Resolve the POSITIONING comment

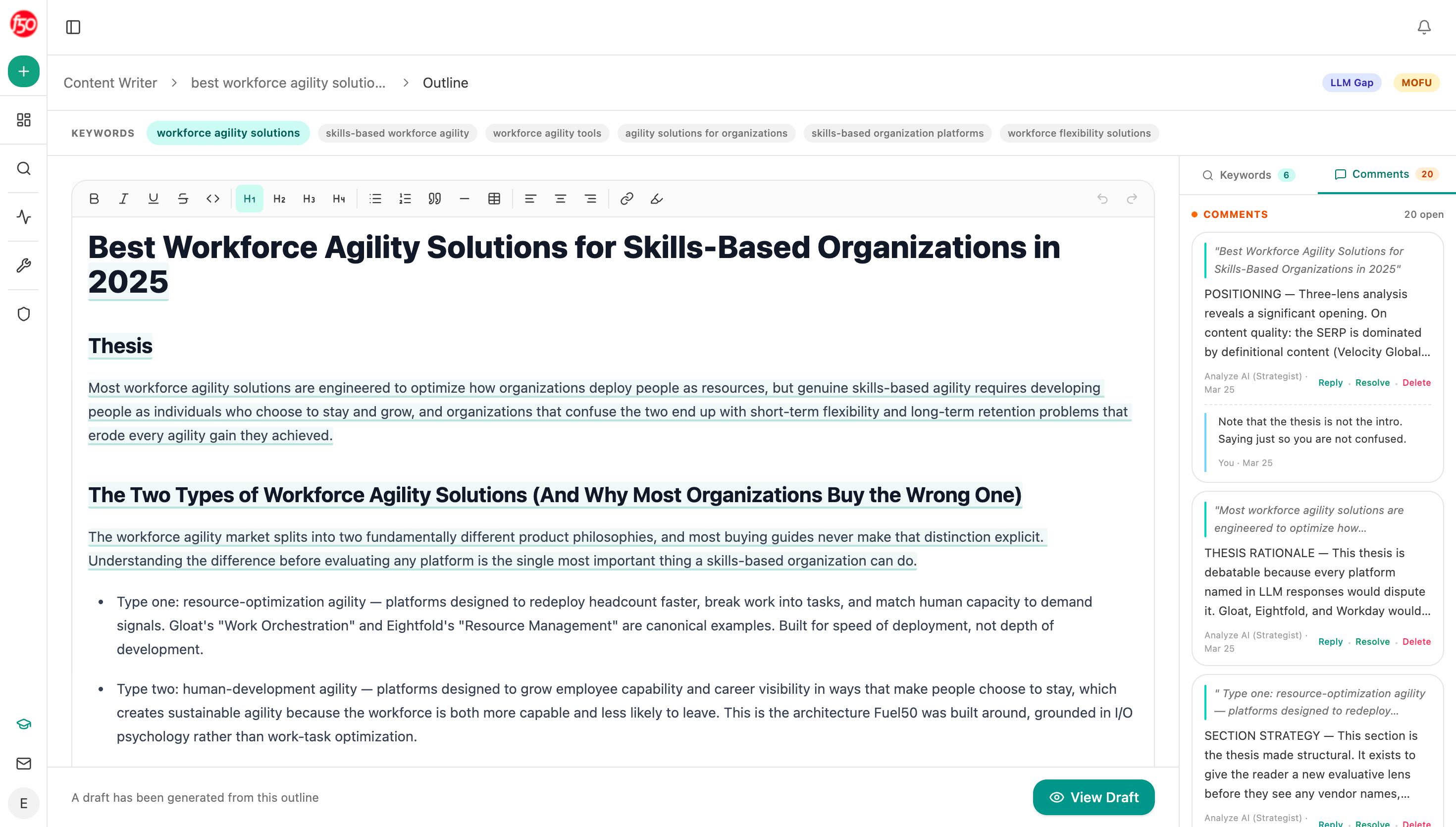pos(1372,383)
